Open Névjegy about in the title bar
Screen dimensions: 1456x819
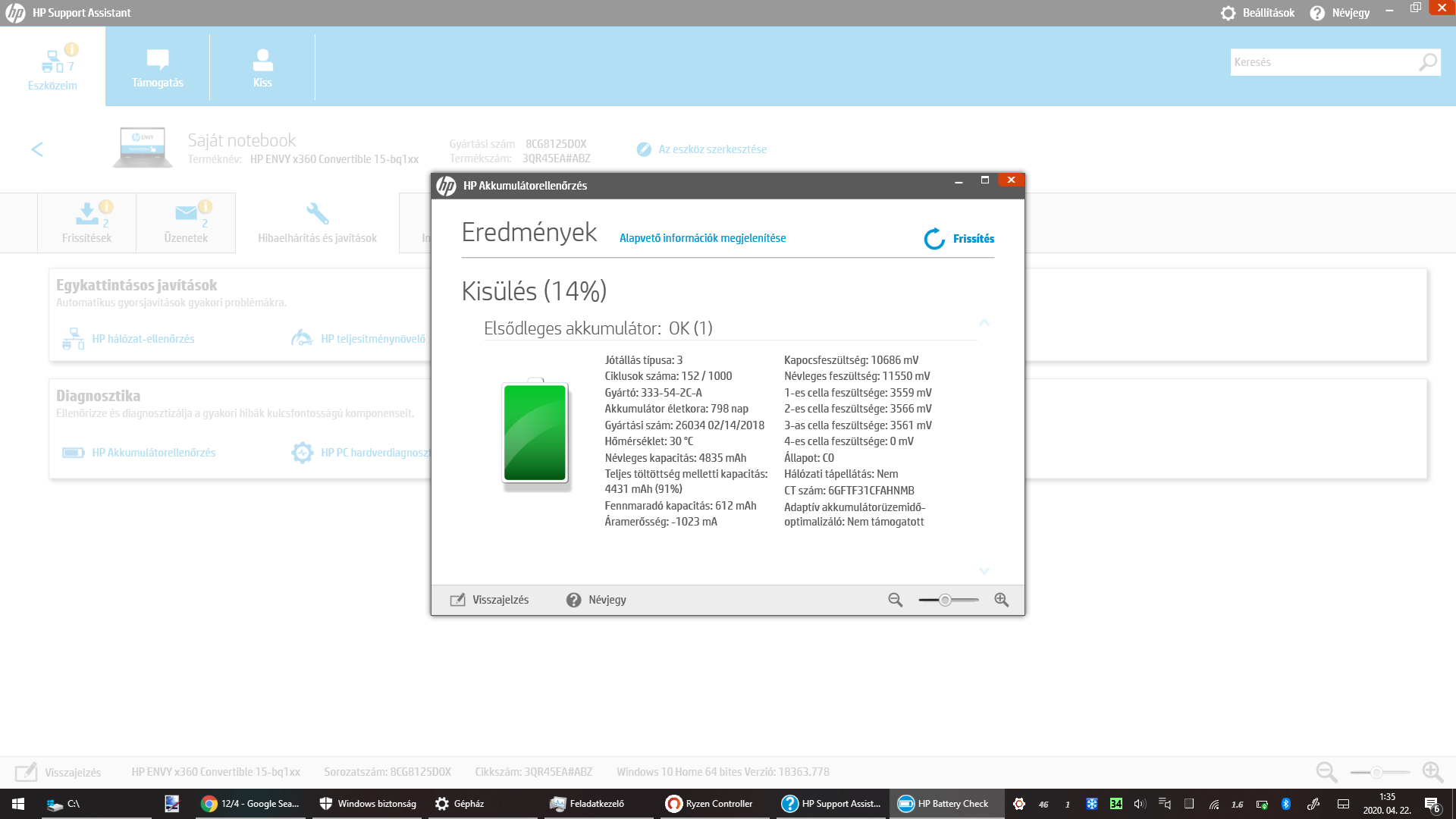tap(1340, 13)
